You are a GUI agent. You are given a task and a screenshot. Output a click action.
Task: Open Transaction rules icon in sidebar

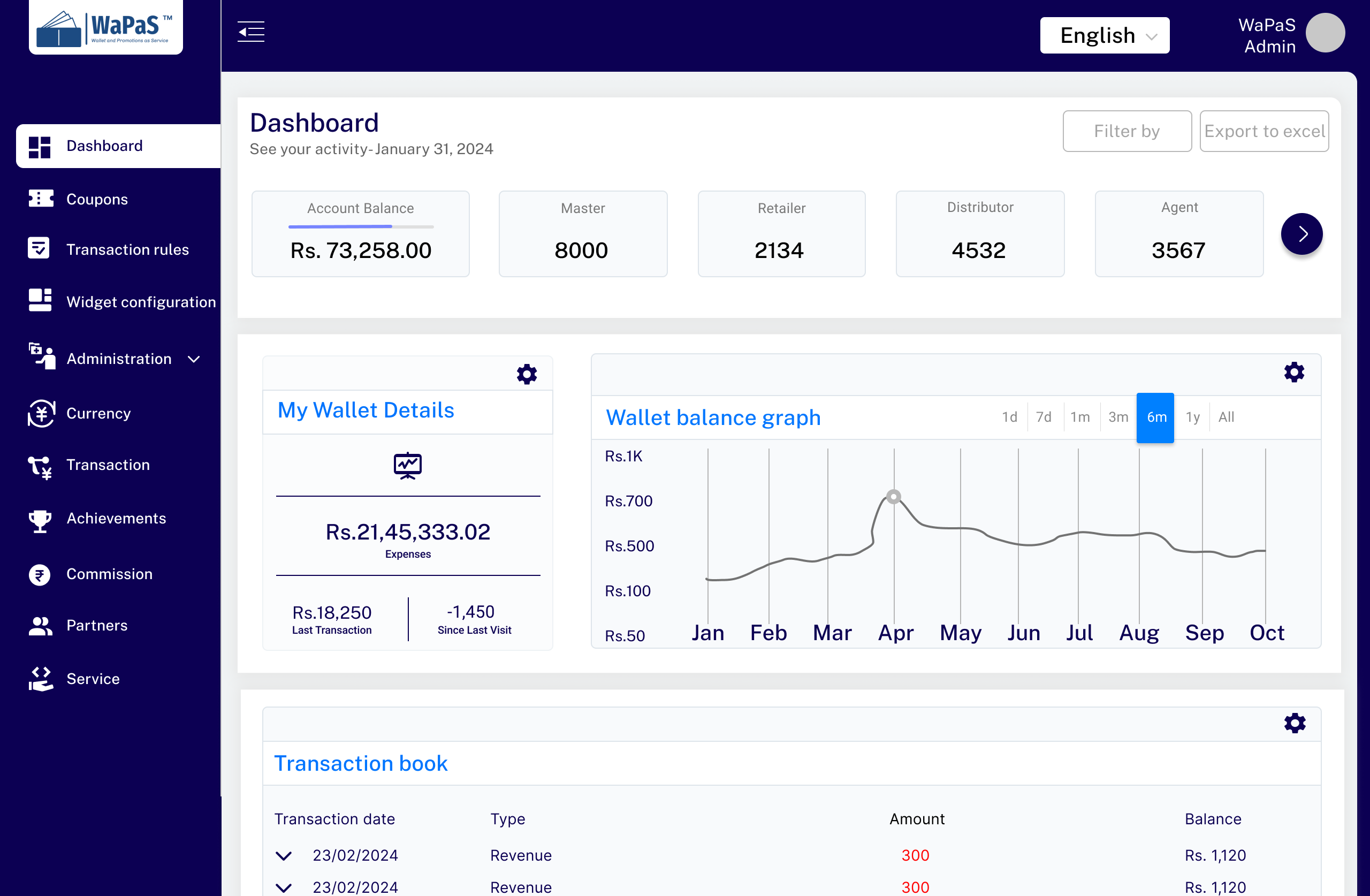pyautogui.click(x=39, y=249)
